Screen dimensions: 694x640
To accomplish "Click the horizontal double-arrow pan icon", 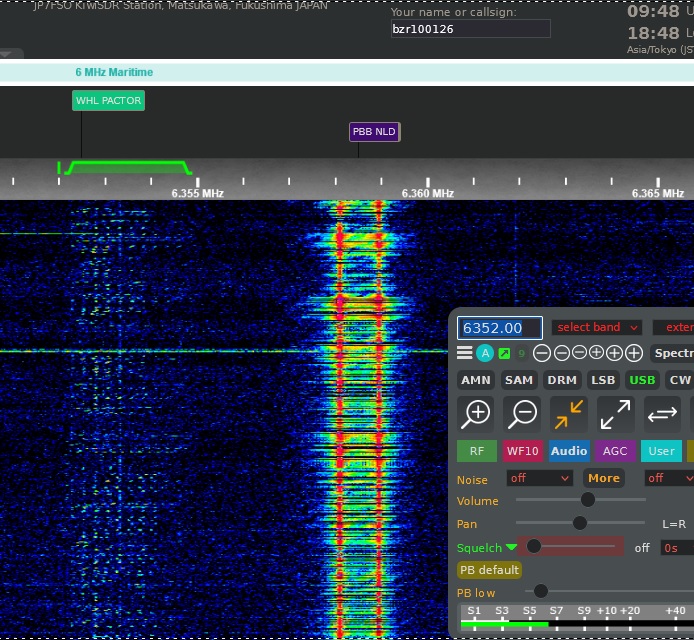I will [662, 413].
